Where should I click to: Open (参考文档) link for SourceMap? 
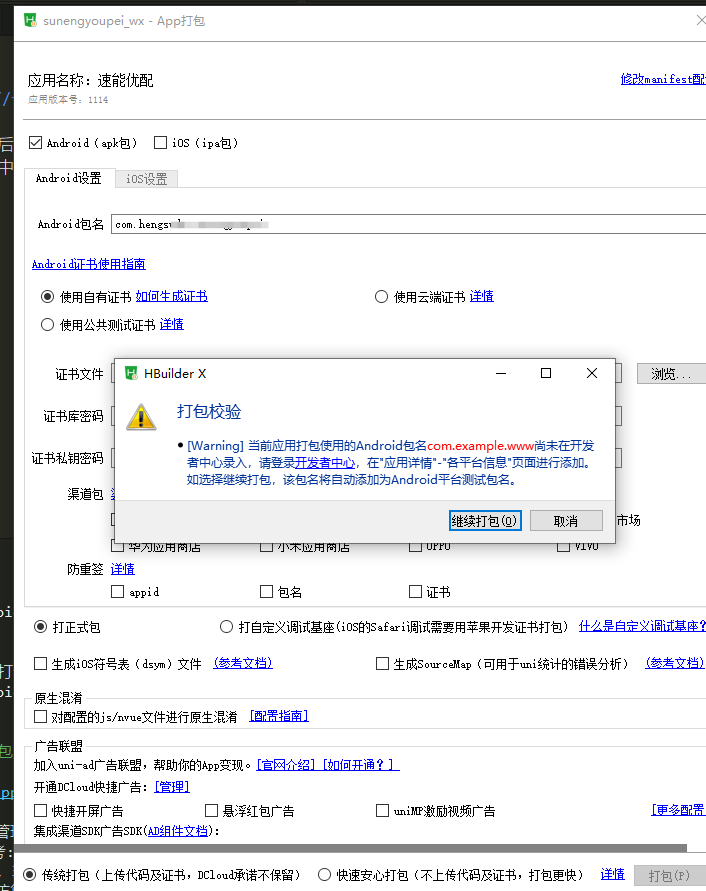point(675,663)
